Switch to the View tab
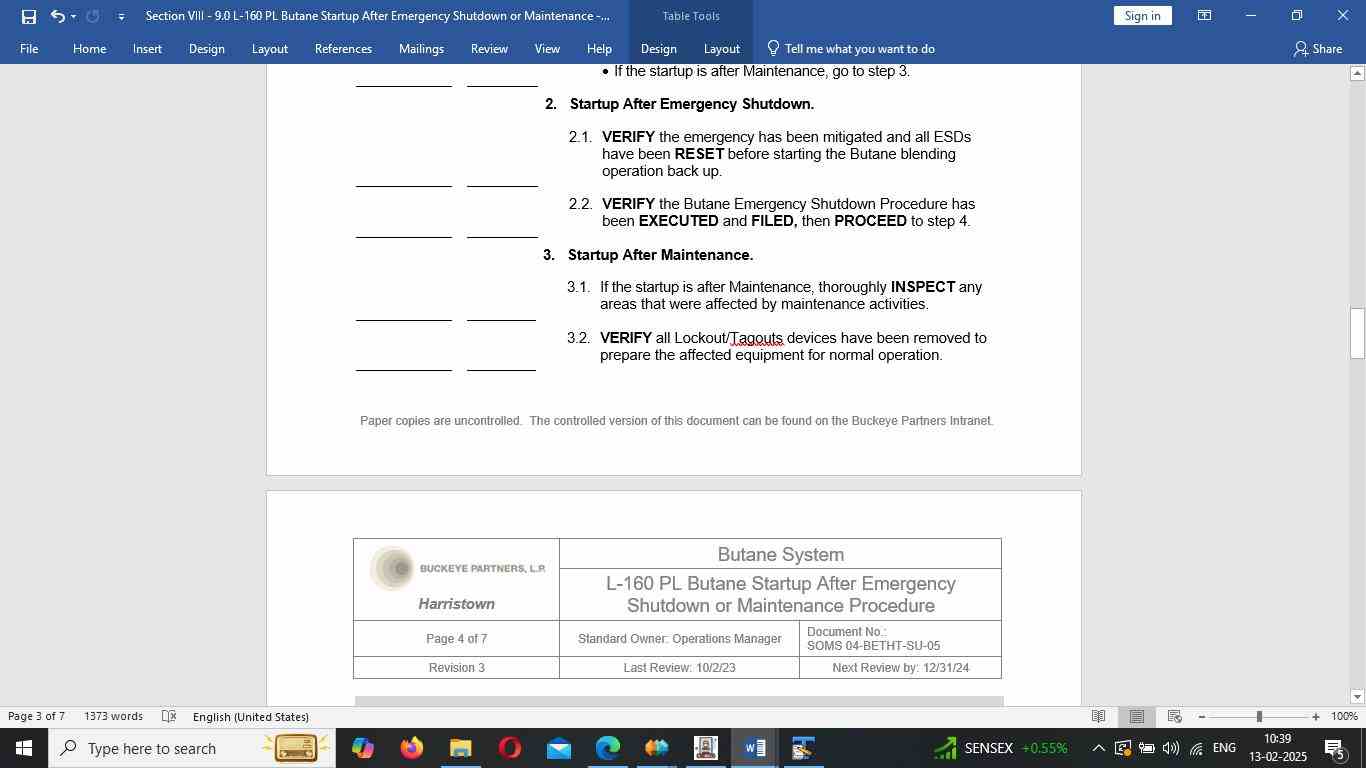The image size is (1366, 768). tap(547, 48)
